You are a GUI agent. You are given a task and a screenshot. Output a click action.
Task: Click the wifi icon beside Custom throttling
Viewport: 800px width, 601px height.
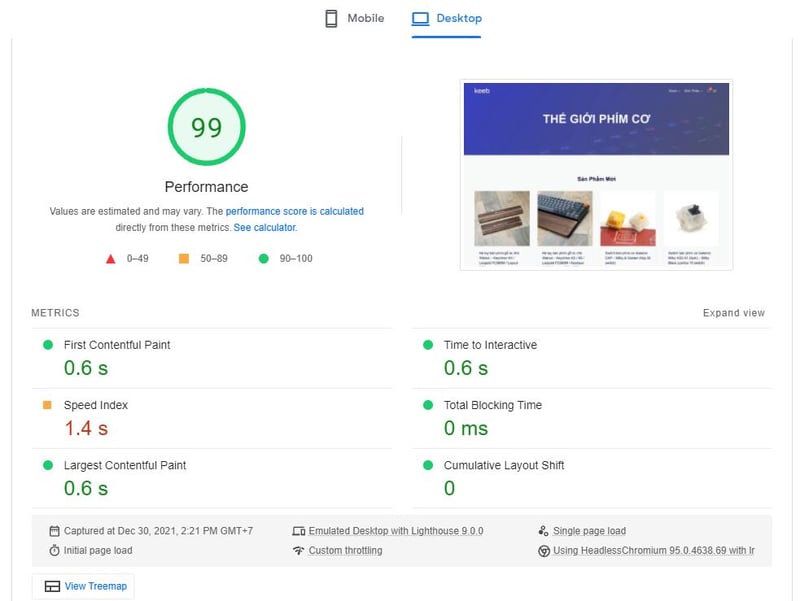tap(298, 551)
